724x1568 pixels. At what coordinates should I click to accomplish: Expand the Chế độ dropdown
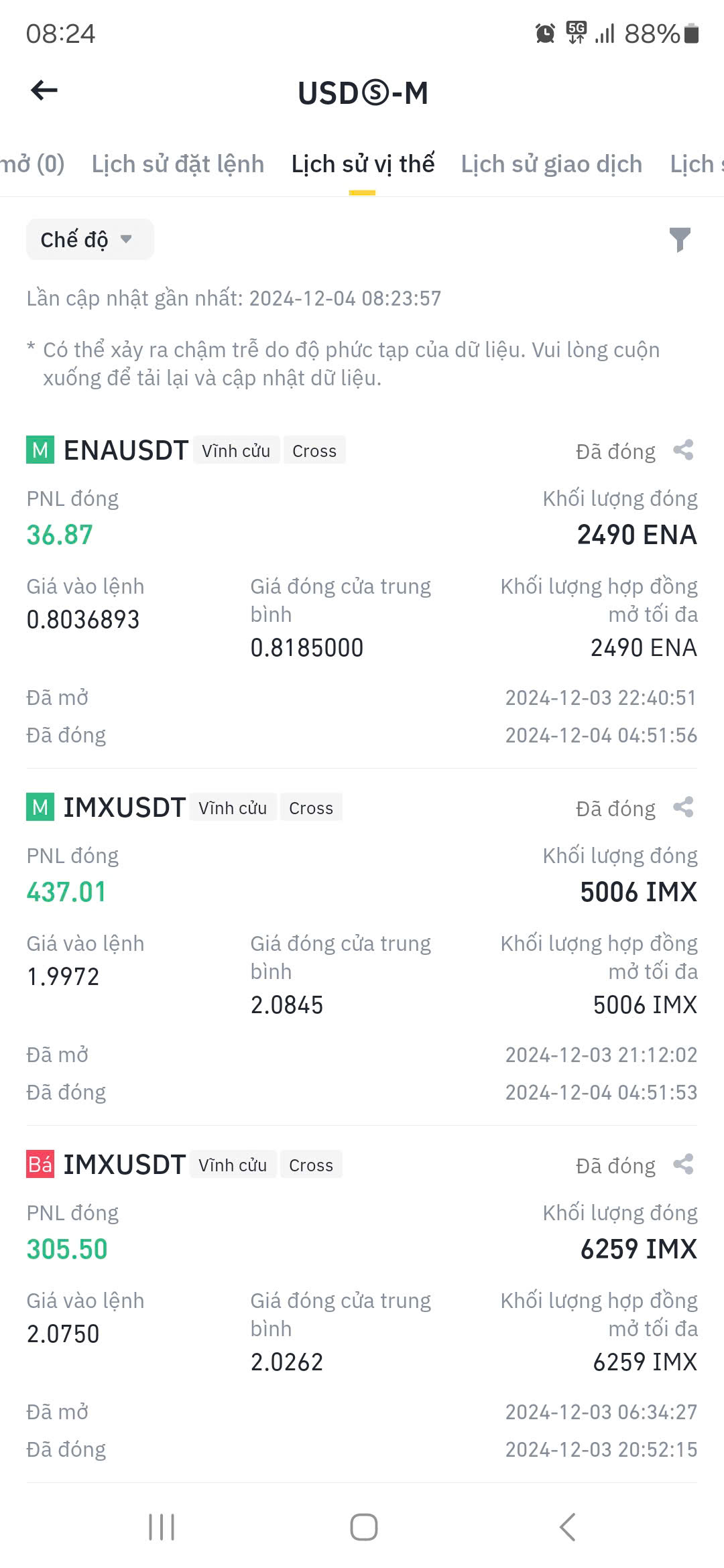[89, 239]
